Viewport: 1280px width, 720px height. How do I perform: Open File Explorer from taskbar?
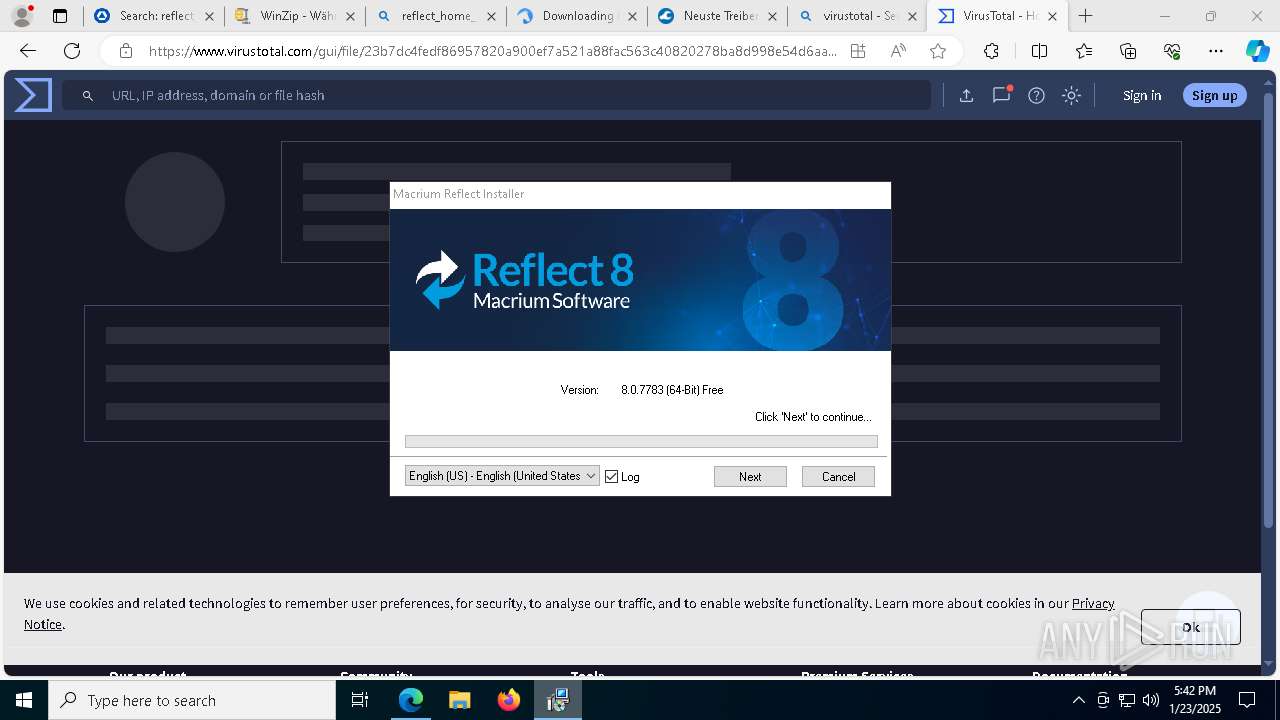pyautogui.click(x=459, y=700)
